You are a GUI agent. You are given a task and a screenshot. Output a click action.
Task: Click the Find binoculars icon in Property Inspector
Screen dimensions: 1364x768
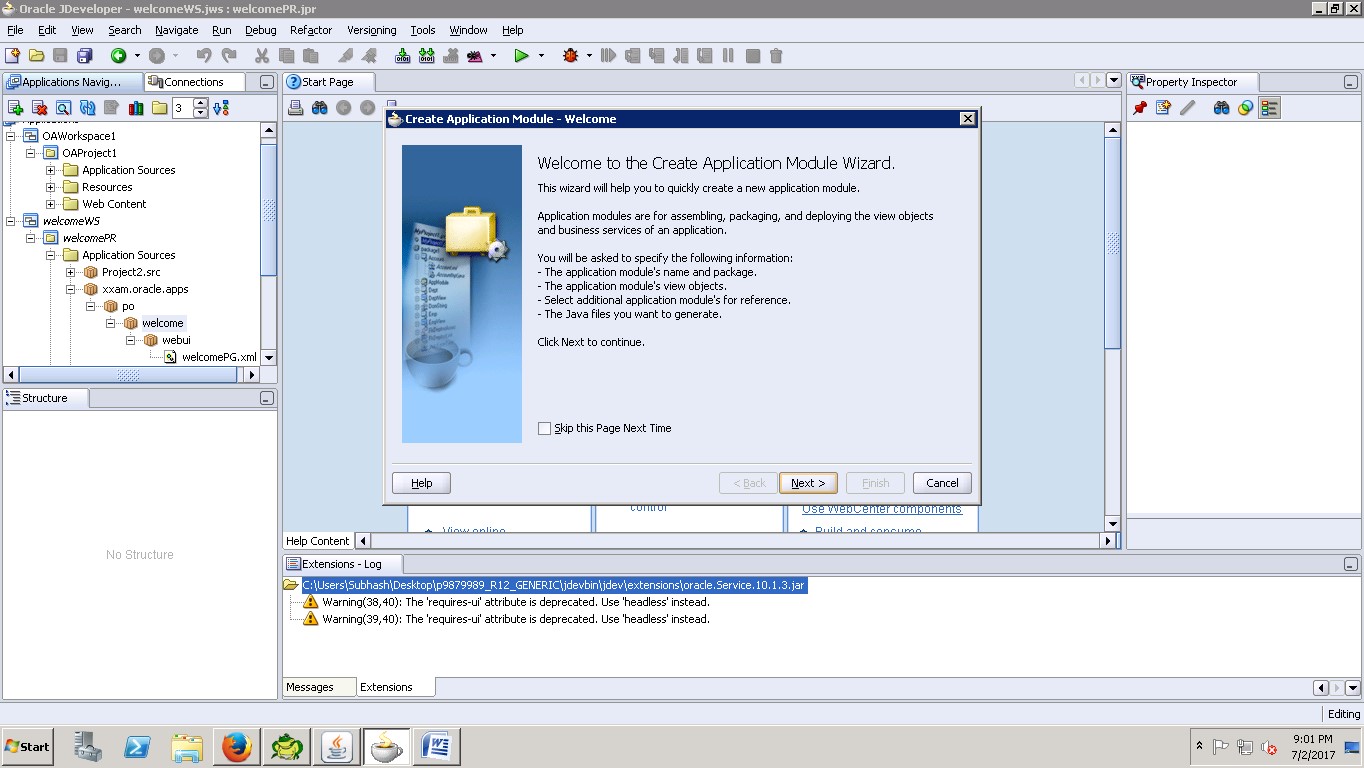pyautogui.click(x=1221, y=107)
